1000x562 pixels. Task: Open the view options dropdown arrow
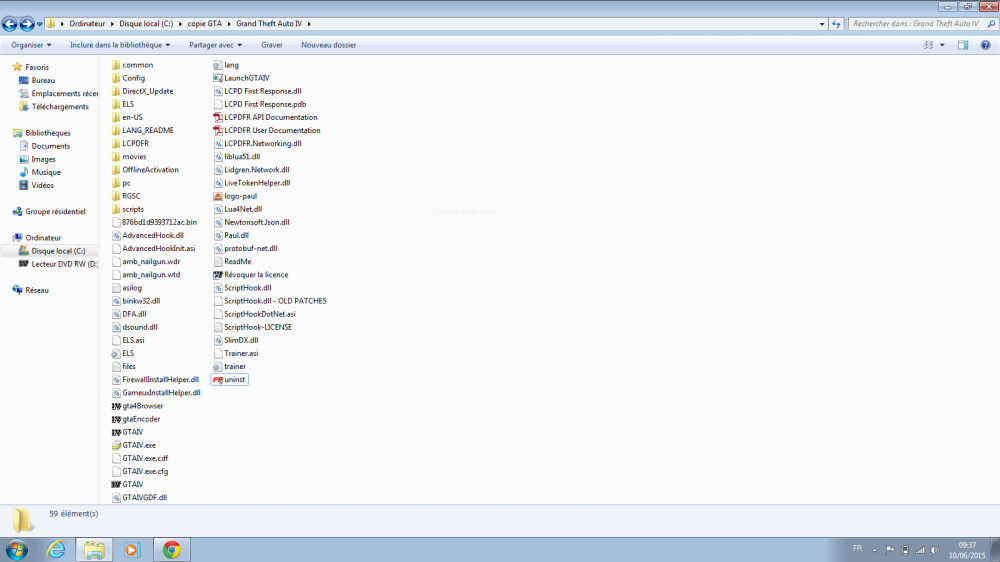point(942,45)
